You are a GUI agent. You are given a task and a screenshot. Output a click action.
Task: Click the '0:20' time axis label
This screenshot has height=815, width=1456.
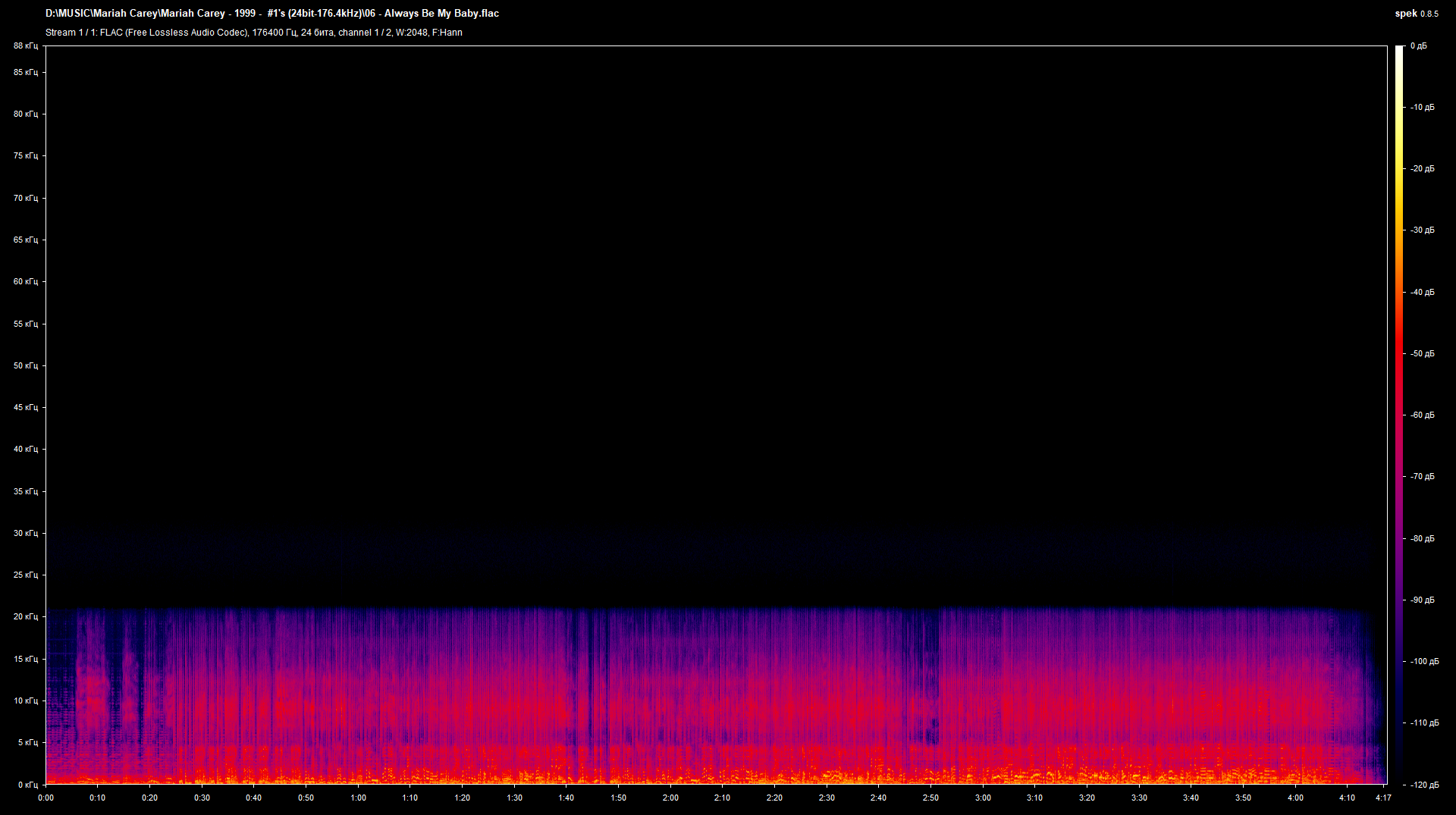coord(150,798)
